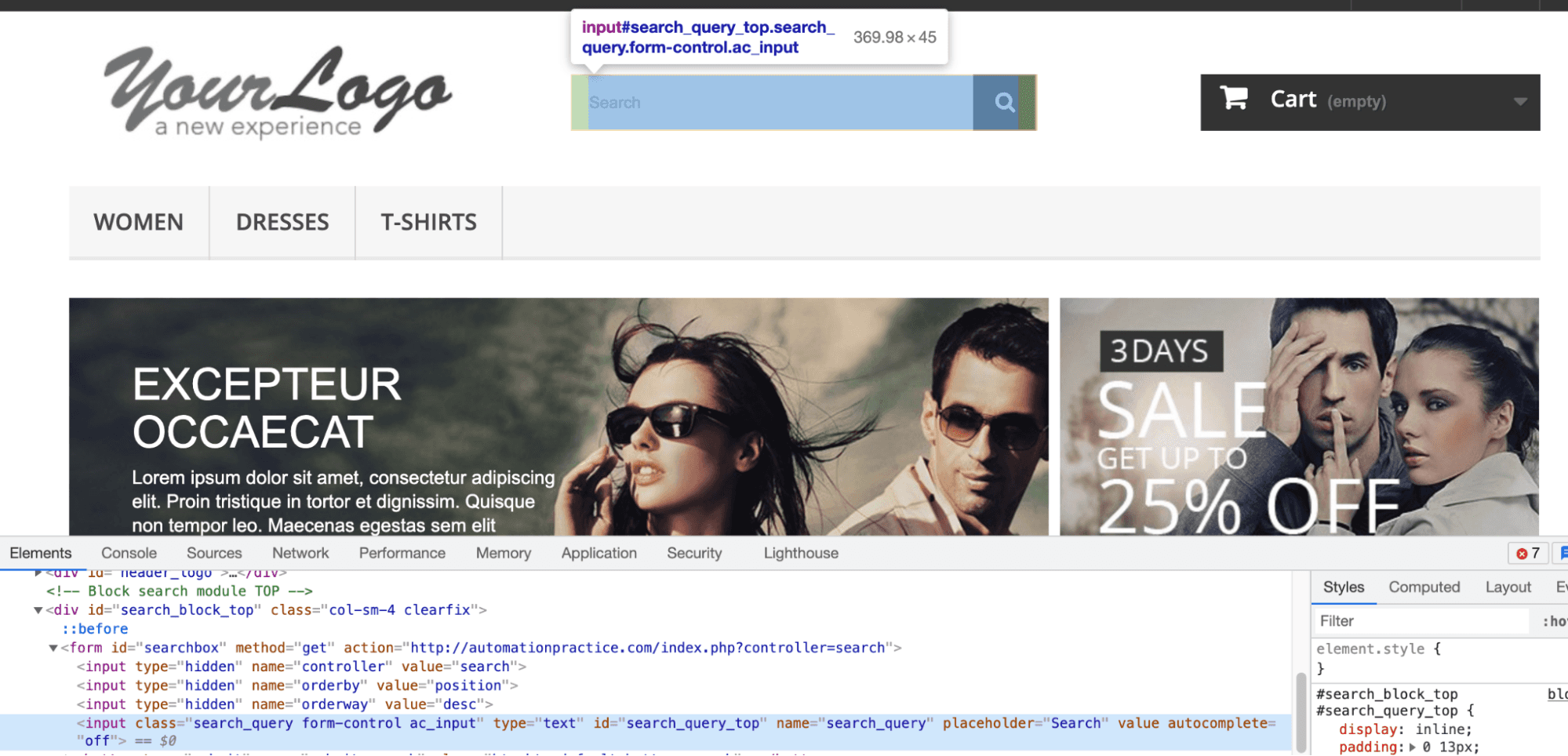
Task: Open the Performance tab
Action: click(402, 554)
